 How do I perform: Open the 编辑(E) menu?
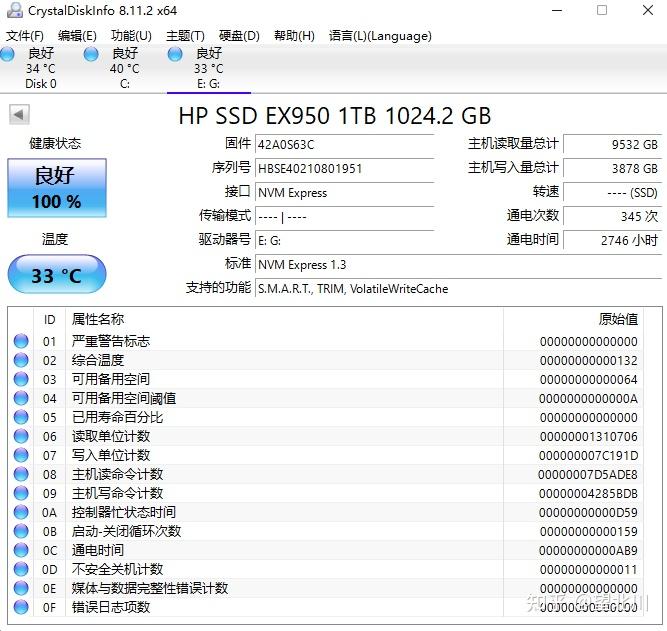[77, 36]
